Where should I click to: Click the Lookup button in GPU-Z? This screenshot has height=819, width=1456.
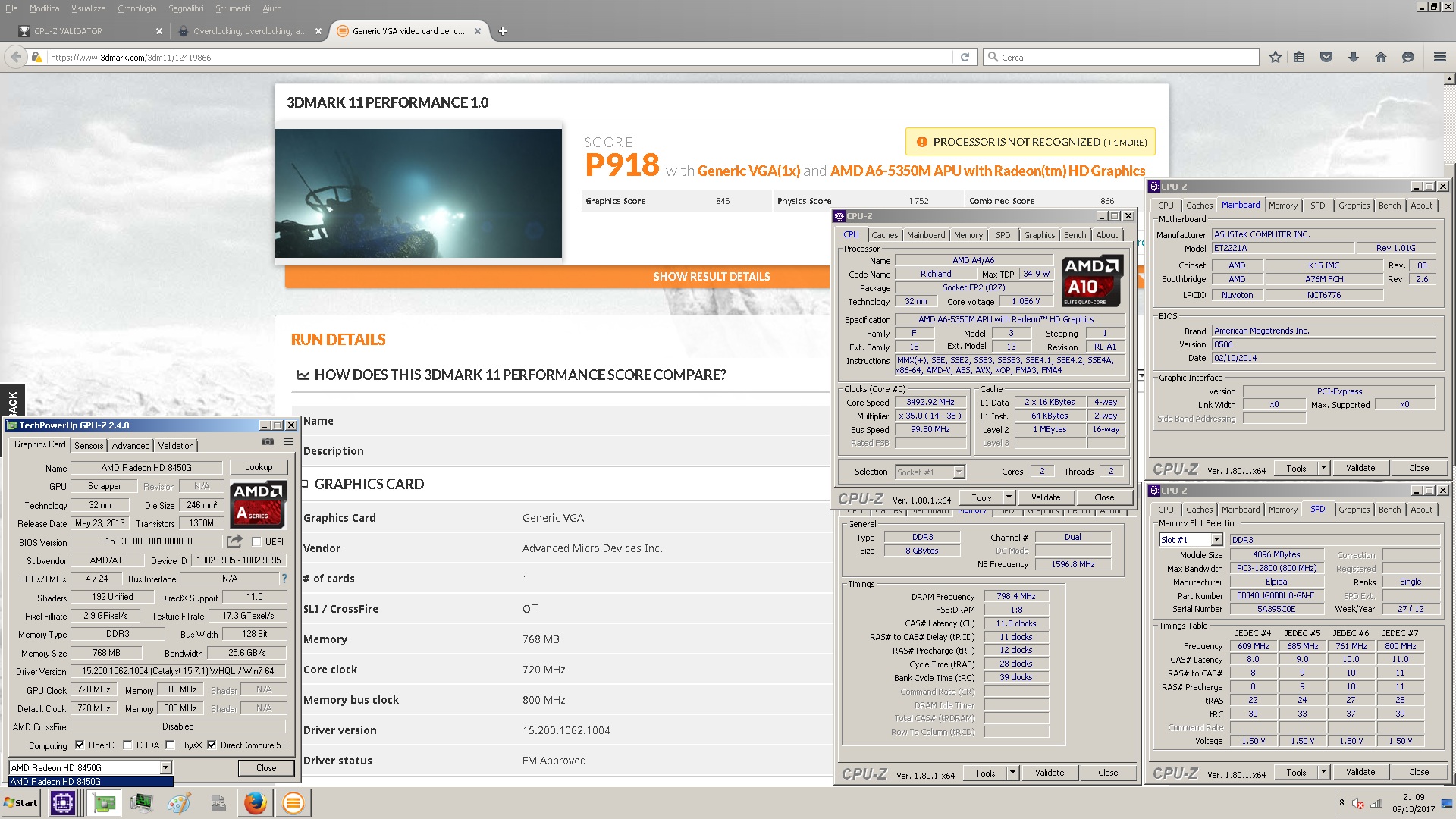coord(259,467)
